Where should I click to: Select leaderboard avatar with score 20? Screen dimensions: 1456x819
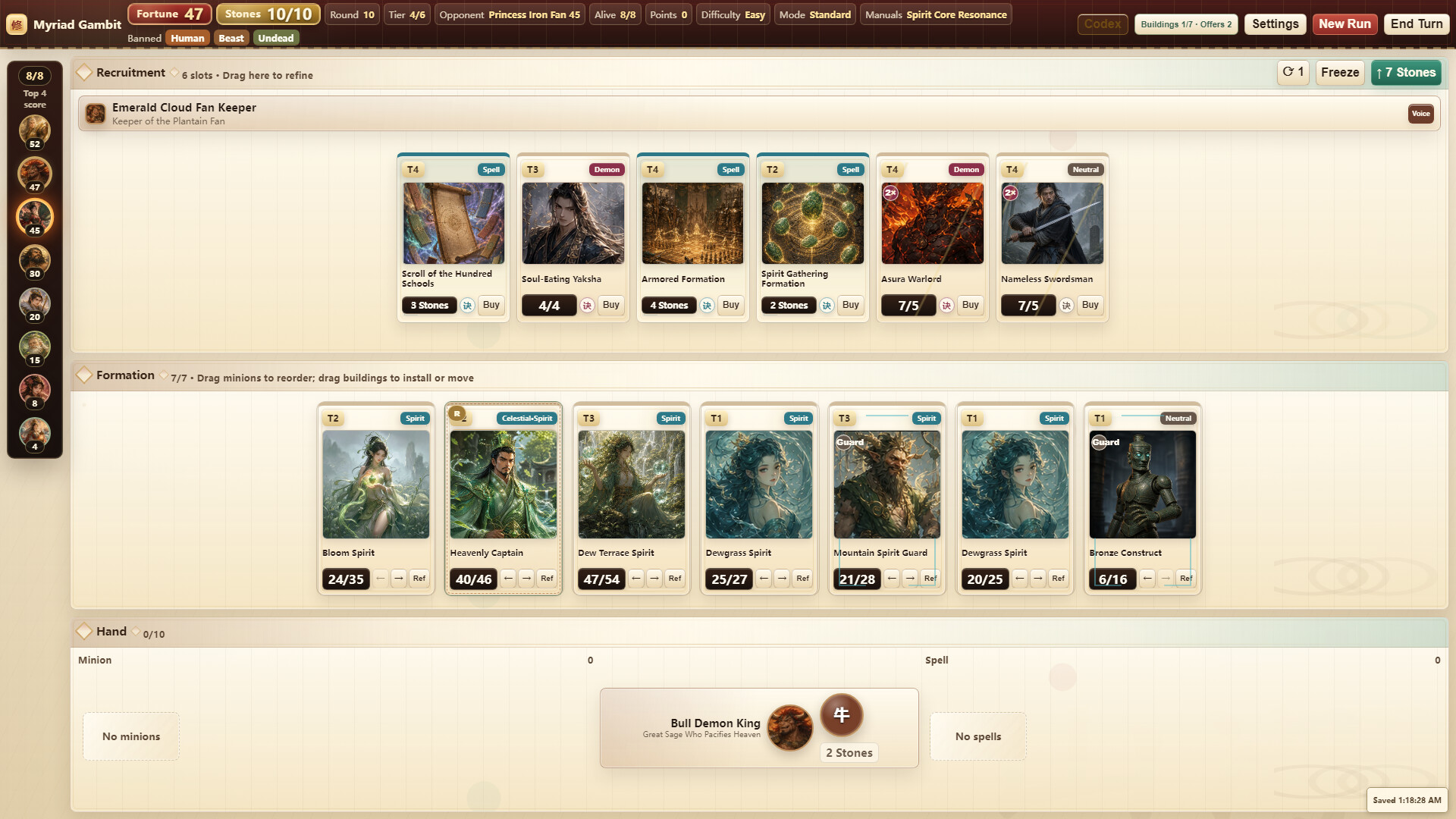35,303
